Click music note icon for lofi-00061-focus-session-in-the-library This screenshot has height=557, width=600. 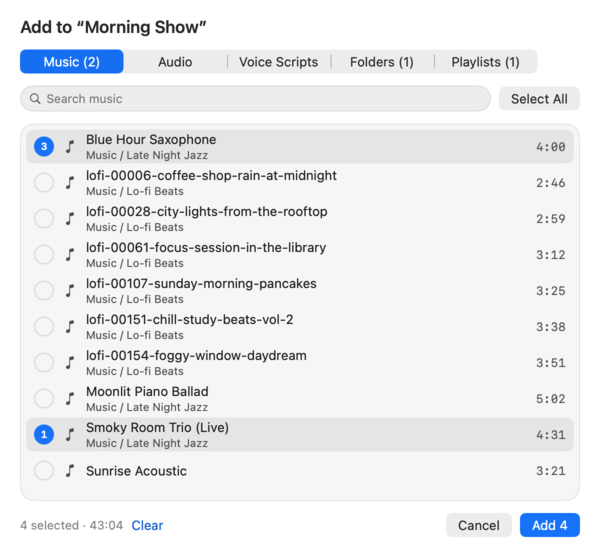pyautogui.click(x=70, y=254)
